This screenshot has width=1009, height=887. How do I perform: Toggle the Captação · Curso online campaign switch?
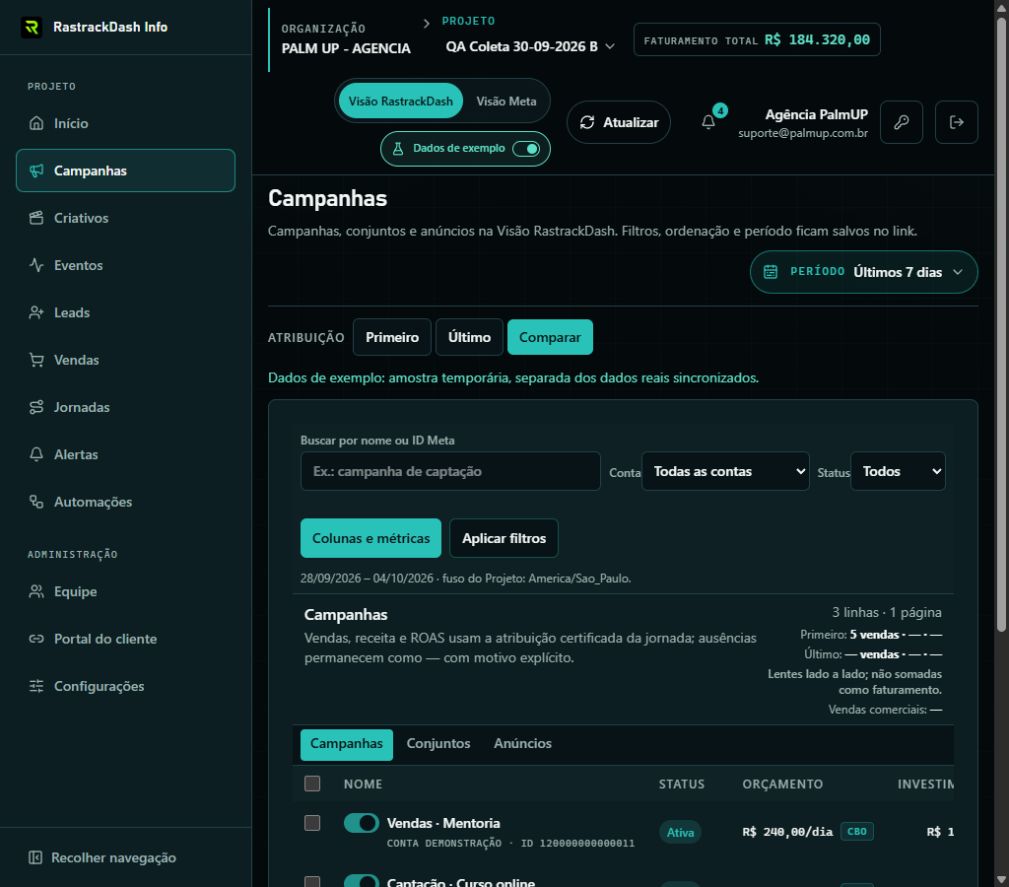click(x=361, y=881)
